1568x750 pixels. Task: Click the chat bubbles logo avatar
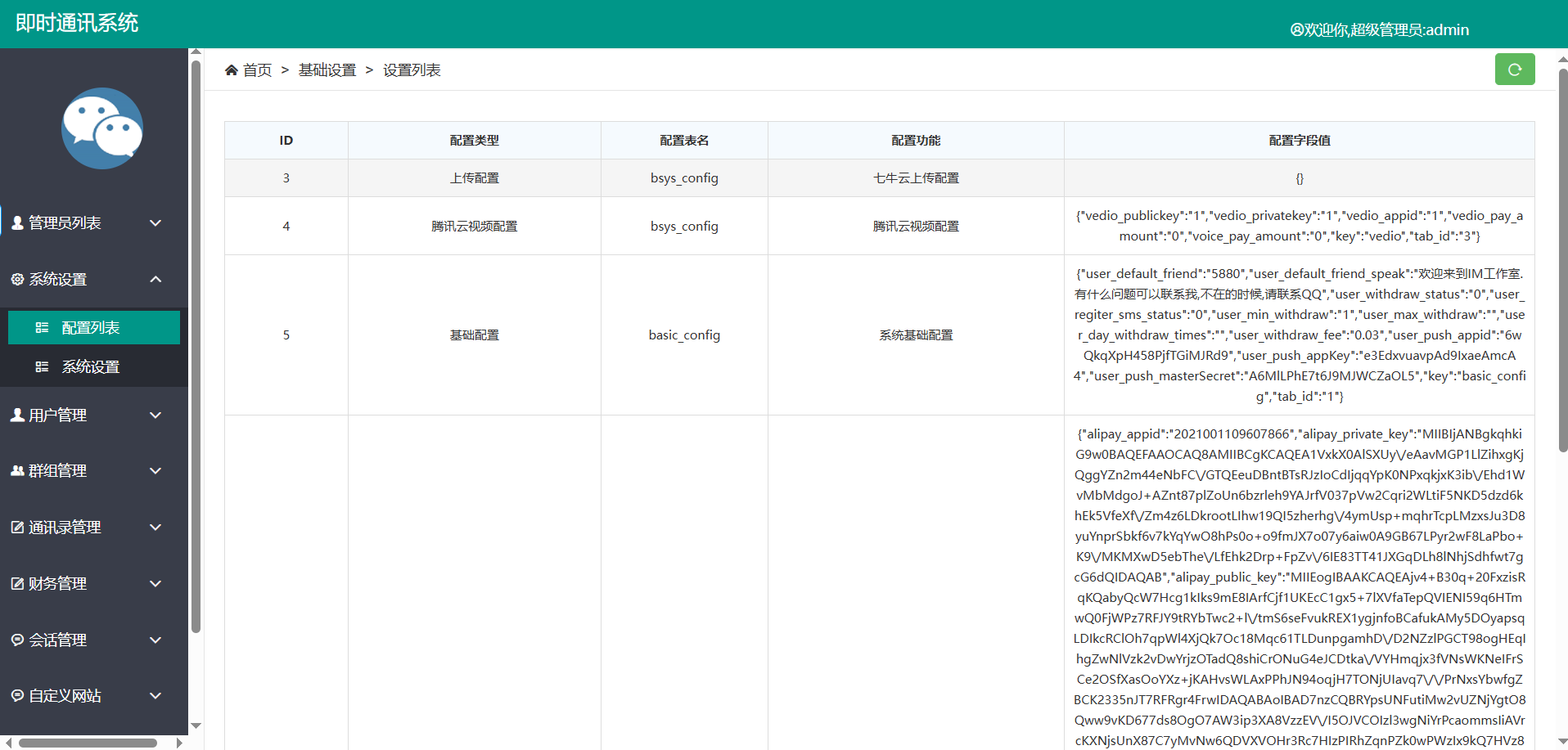[102, 128]
